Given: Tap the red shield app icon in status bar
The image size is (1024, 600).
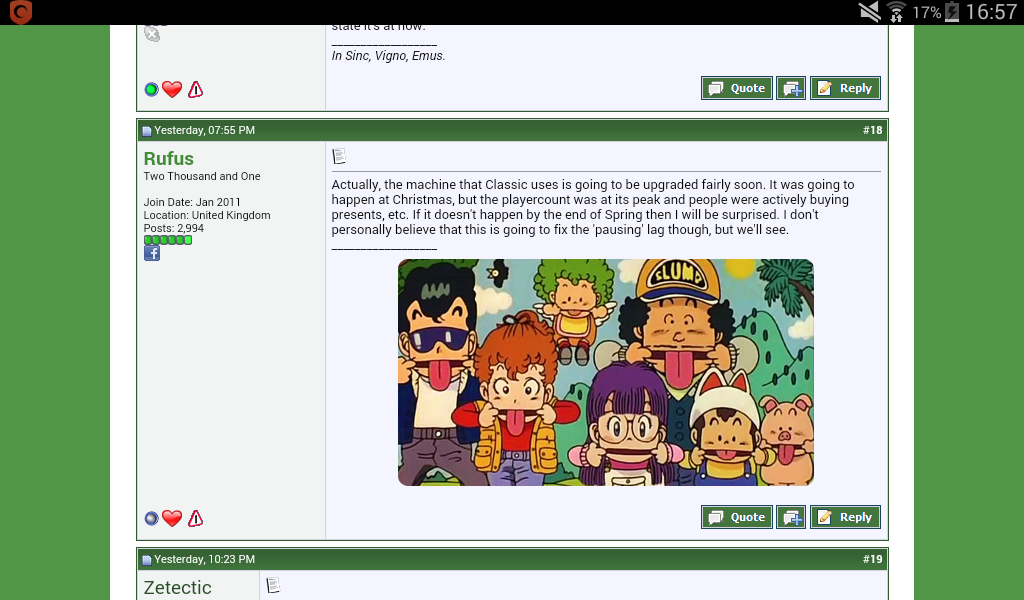Looking at the screenshot, I should click(x=20, y=12).
